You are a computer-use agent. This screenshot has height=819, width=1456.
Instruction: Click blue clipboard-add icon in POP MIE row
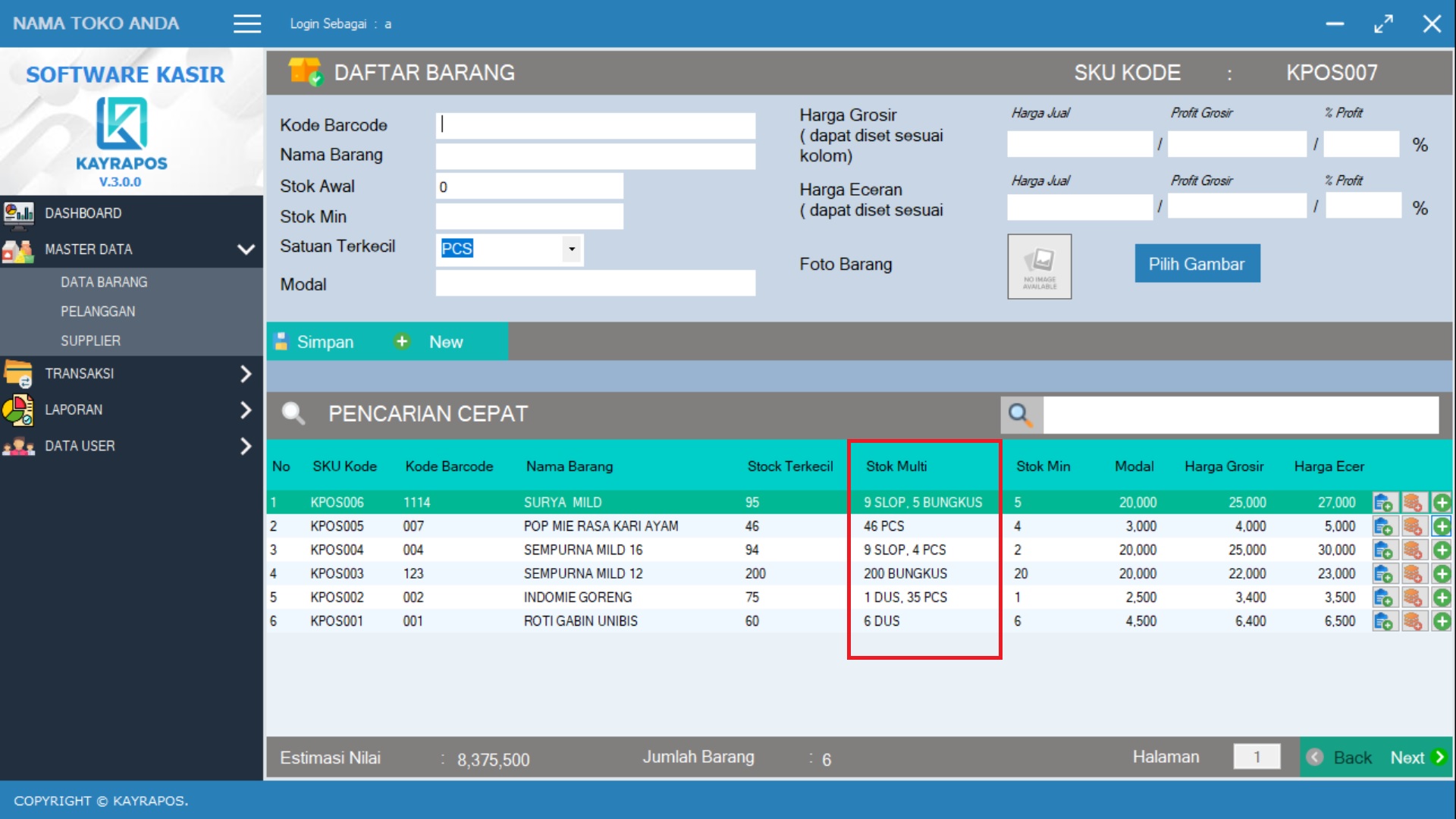point(1383,526)
